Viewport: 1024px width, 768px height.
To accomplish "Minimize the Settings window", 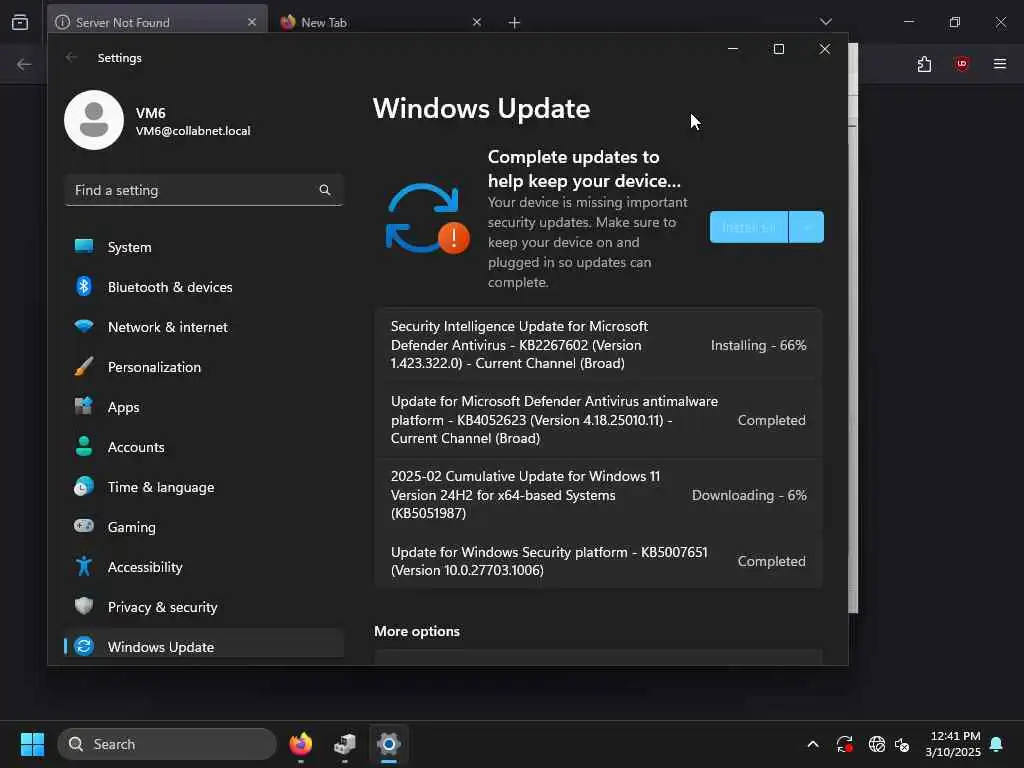I will 733,49.
